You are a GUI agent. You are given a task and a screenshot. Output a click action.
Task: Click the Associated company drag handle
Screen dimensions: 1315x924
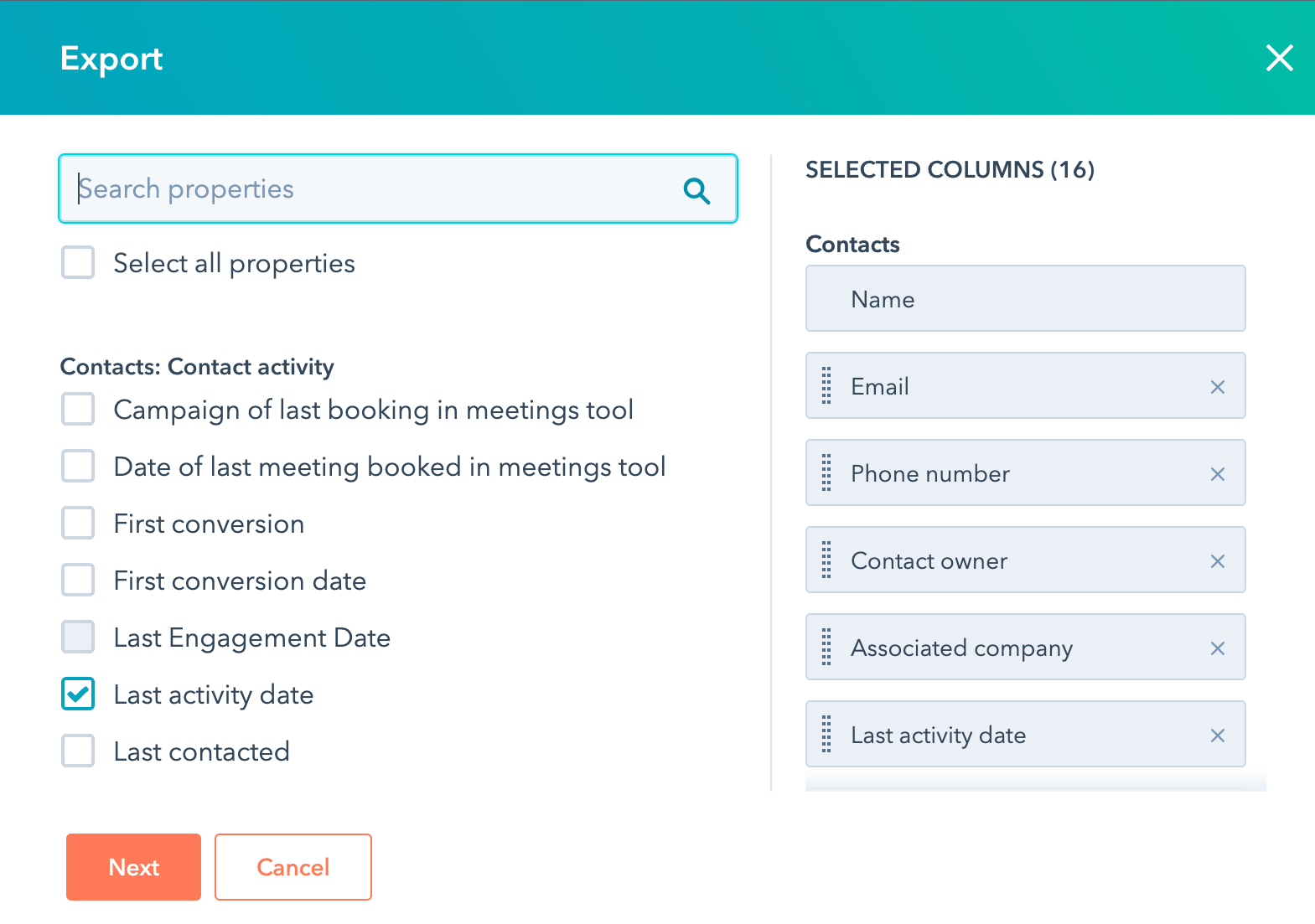point(826,648)
